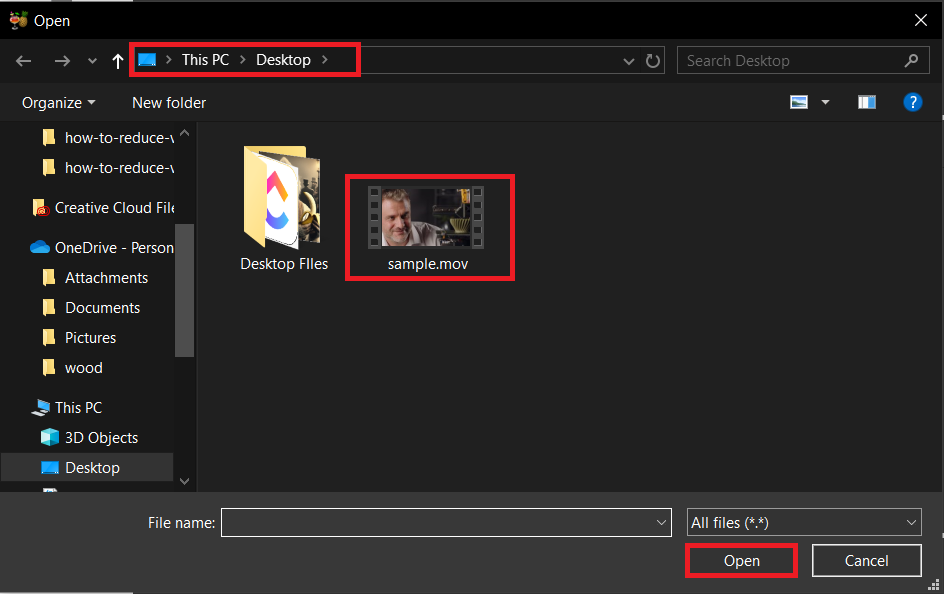944x594 pixels.
Task: Open the Organize dropdown menu
Action: (x=57, y=102)
